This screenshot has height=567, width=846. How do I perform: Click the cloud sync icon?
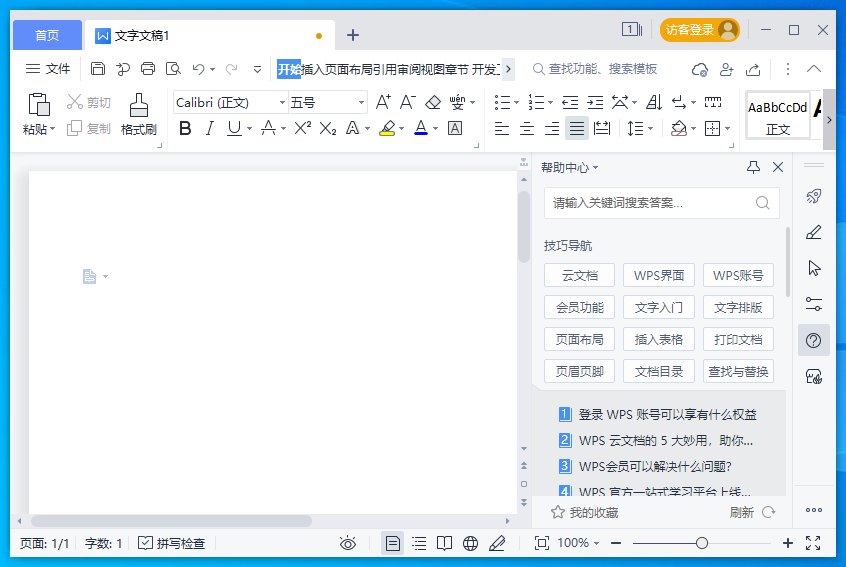700,69
